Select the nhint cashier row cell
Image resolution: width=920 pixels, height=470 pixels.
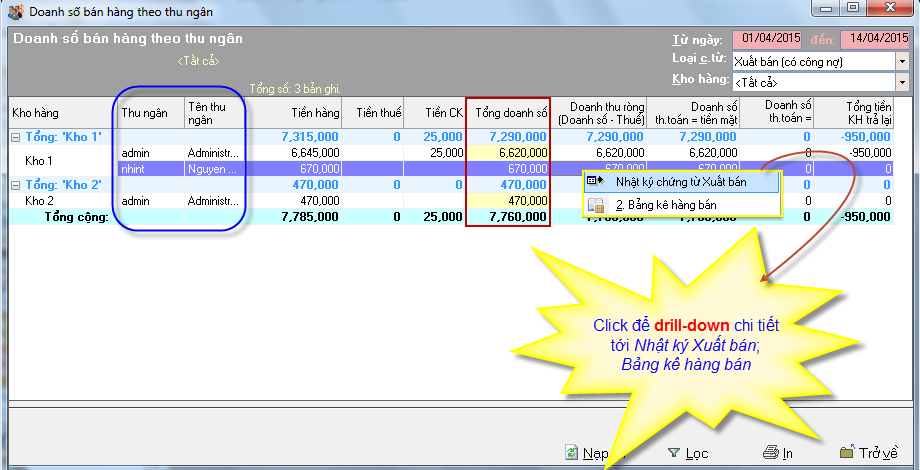click(150, 169)
